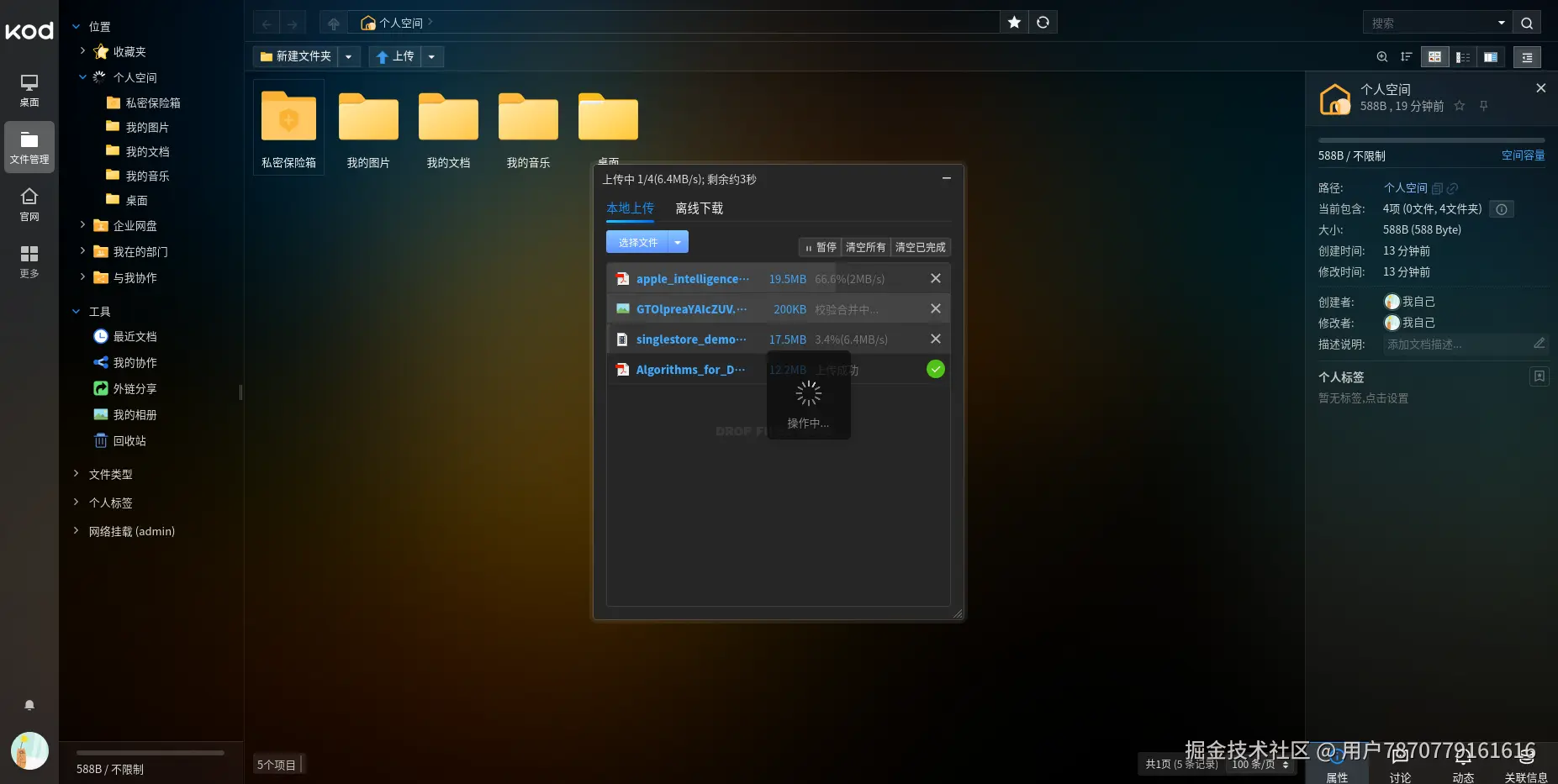Switch to split column view mode
1558x784 pixels.
click(x=1491, y=57)
